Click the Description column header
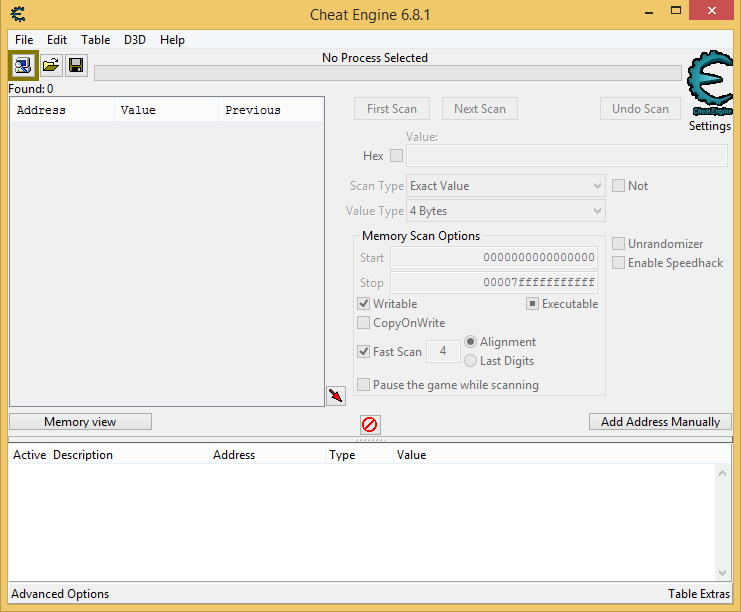Screen dimensions: 741x612 [129, 455]
